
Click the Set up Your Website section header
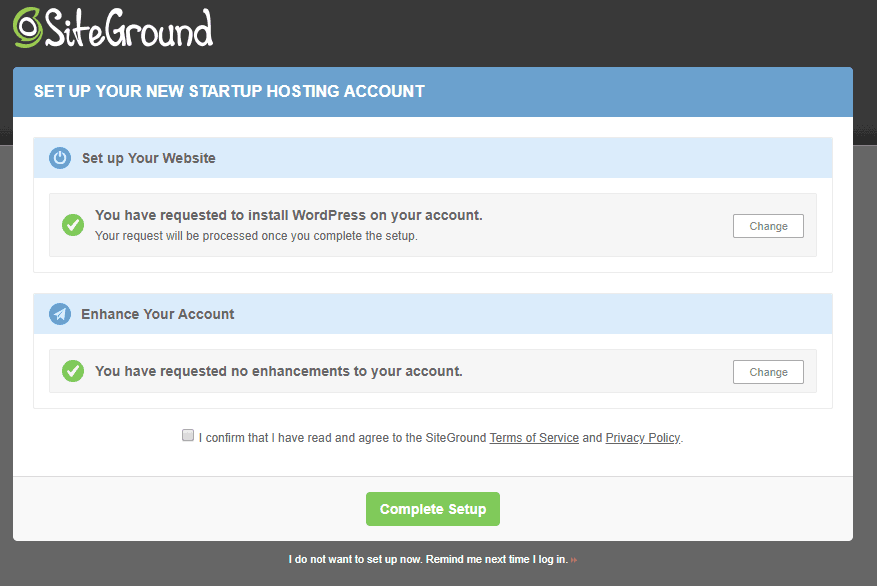click(433, 158)
